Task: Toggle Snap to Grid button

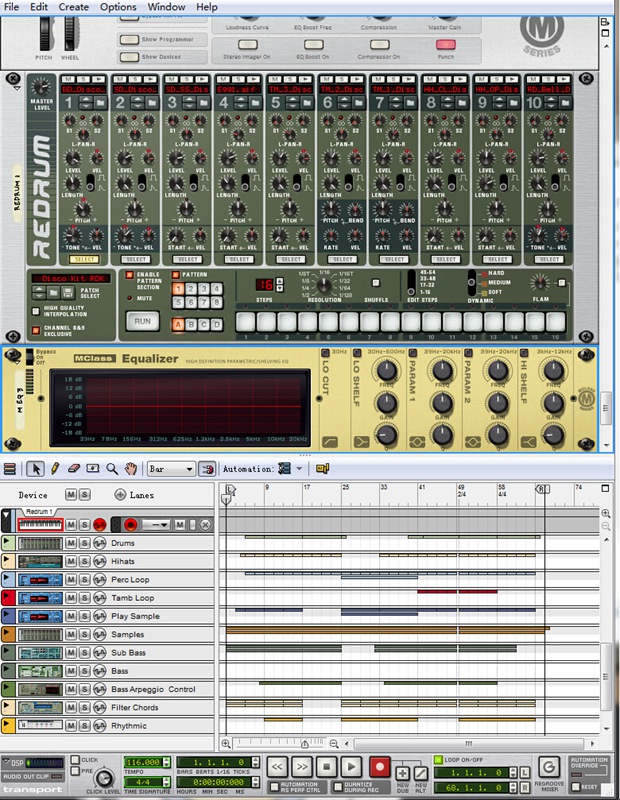Action: (208, 468)
